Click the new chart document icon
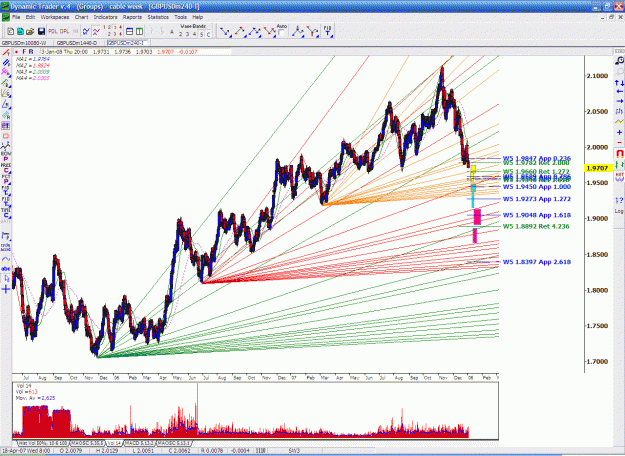The image size is (625, 456). point(11,31)
